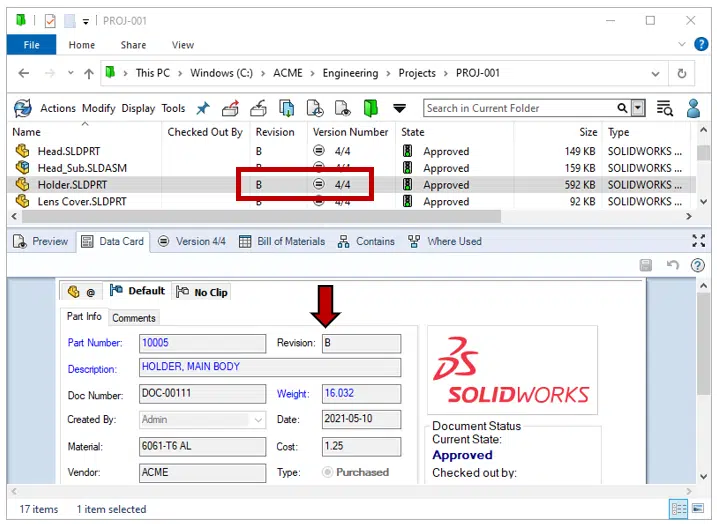Switch to the Version 4/4 tab

tap(192, 241)
